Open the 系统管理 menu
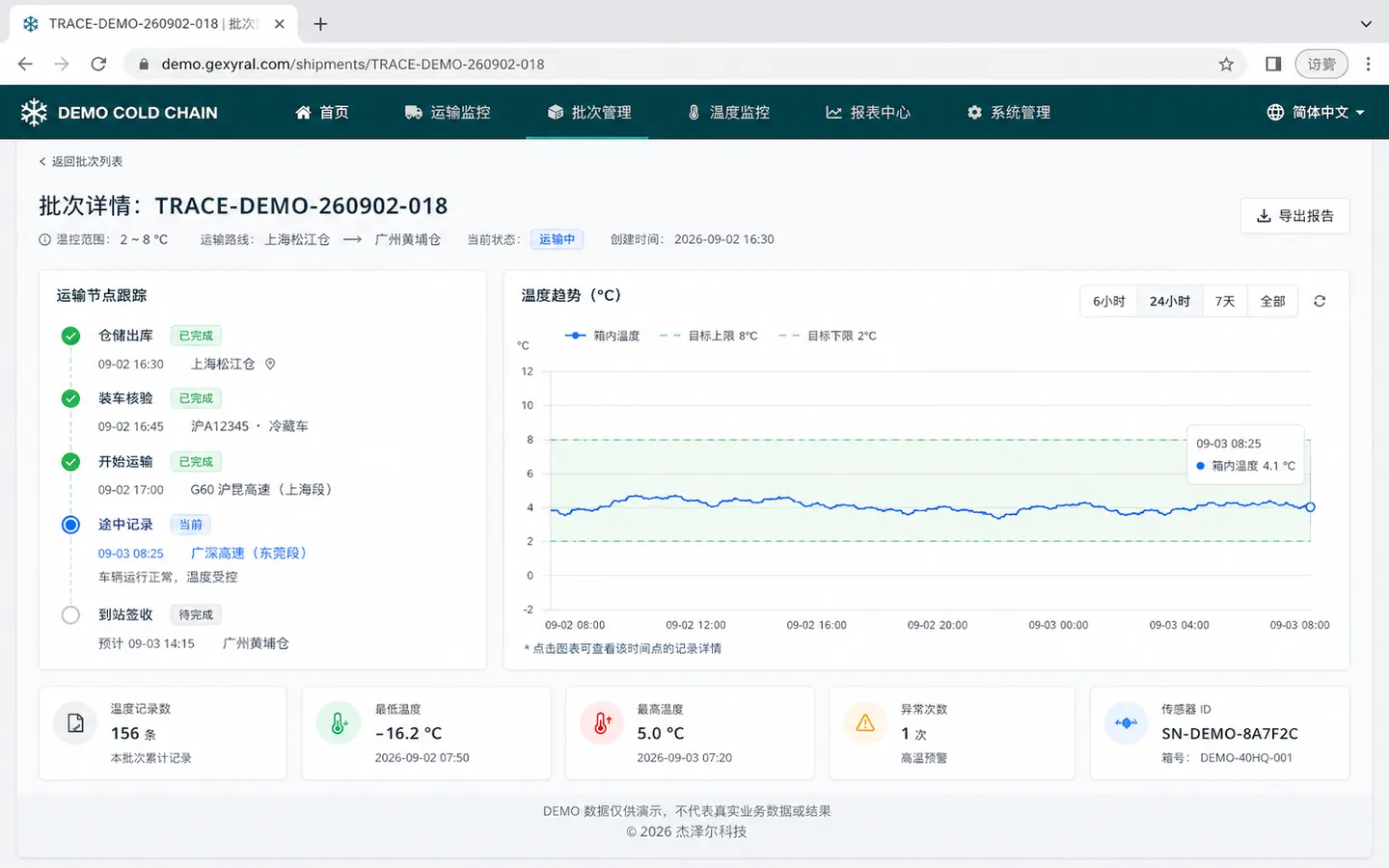 coord(1009,112)
